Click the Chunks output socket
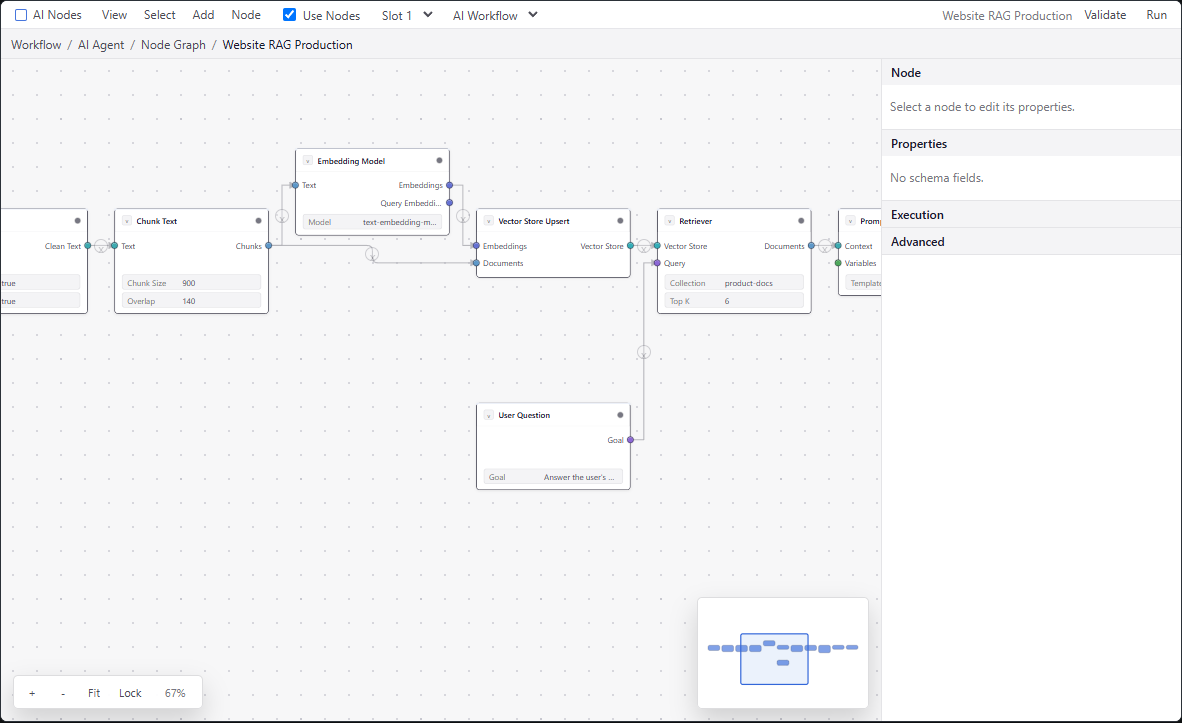 [269, 246]
